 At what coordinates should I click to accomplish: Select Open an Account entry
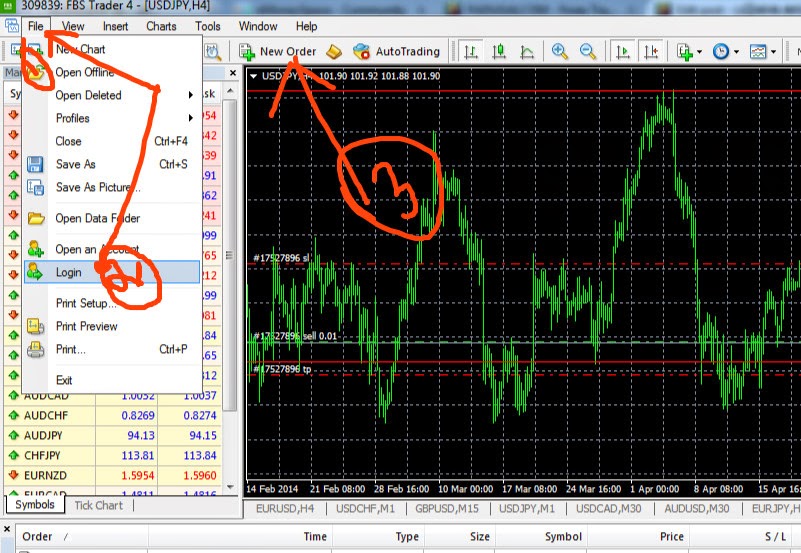pyautogui.click(x=112, y=249)
